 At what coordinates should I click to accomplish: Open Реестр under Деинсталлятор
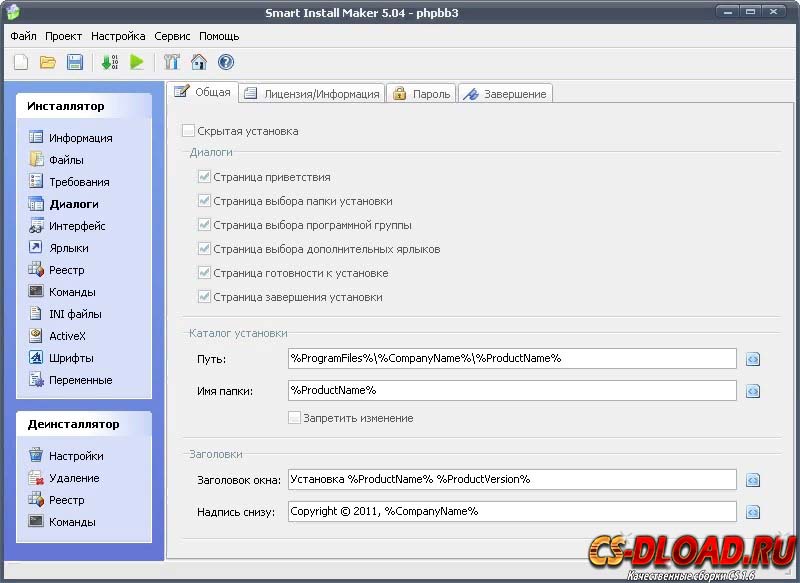(x=57, y=500)
